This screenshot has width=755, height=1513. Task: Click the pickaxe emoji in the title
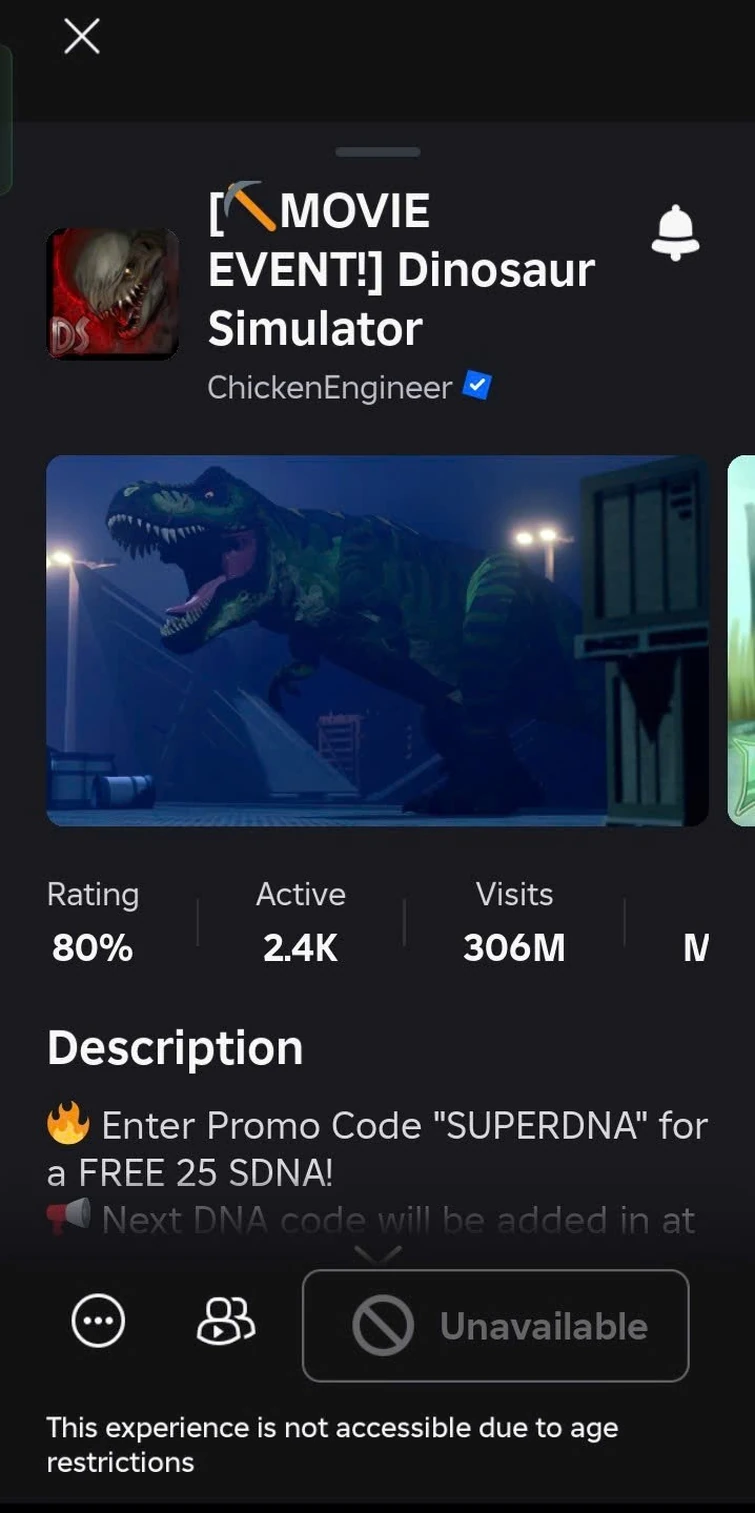point(248,207)
